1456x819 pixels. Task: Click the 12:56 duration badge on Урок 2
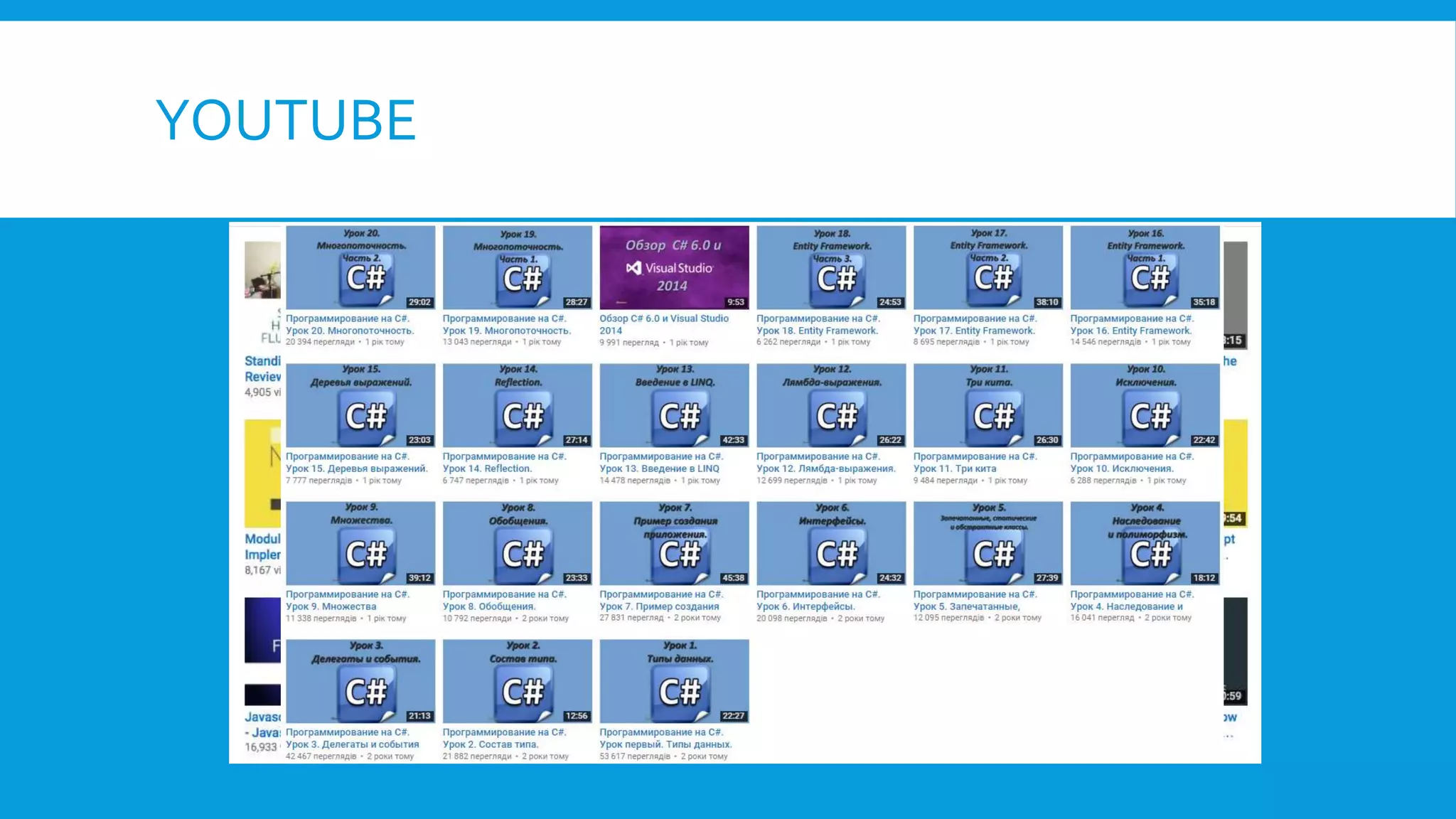[576, 716]
